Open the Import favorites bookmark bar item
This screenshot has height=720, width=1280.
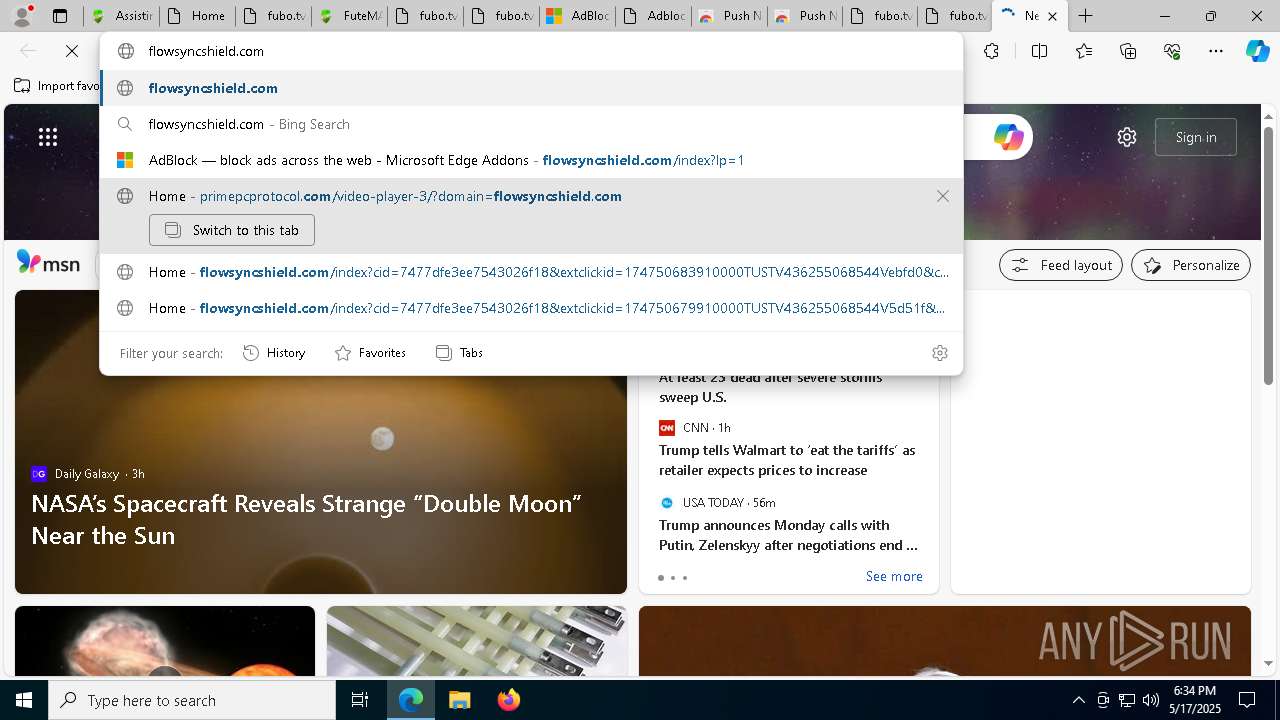pyautogui.click(x=57, y=86)
